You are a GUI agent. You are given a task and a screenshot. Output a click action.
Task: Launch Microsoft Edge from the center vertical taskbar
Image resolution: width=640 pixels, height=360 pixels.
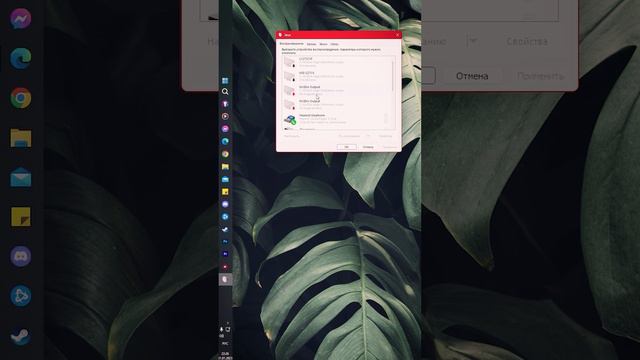225,141
